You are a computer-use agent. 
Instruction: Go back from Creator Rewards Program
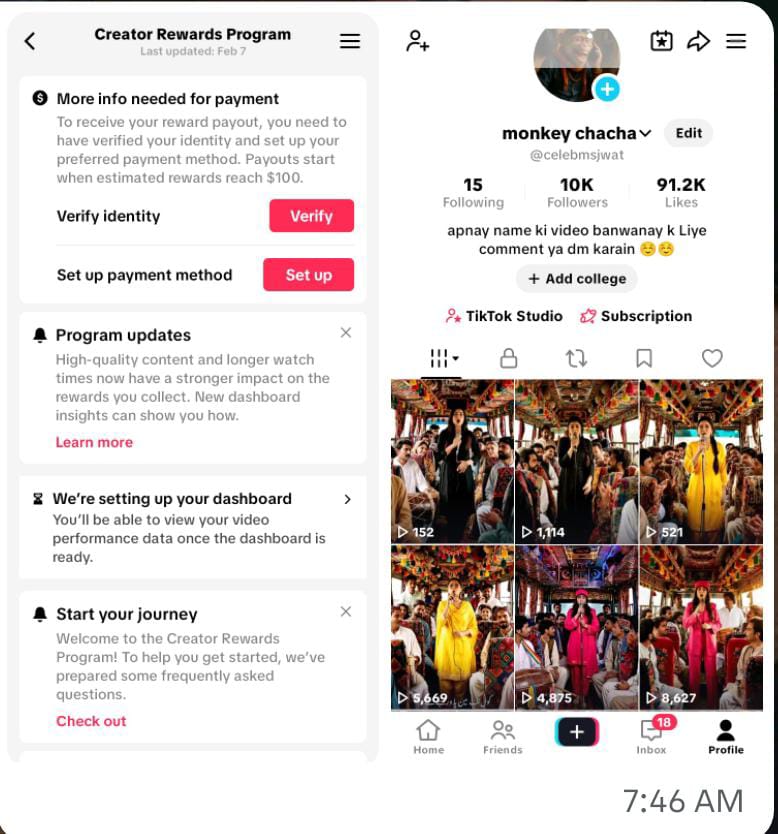30,41
